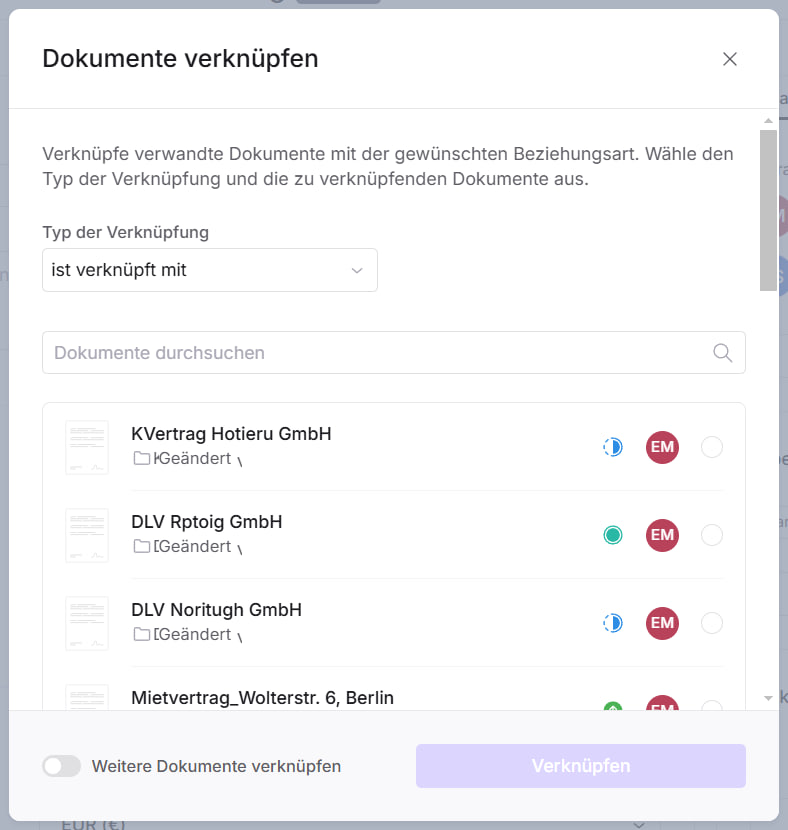This screenshot has height=830, width=788.
Task: Click EM avatar on DLV Noritugh GmbH row
Action: click(662, 623)
